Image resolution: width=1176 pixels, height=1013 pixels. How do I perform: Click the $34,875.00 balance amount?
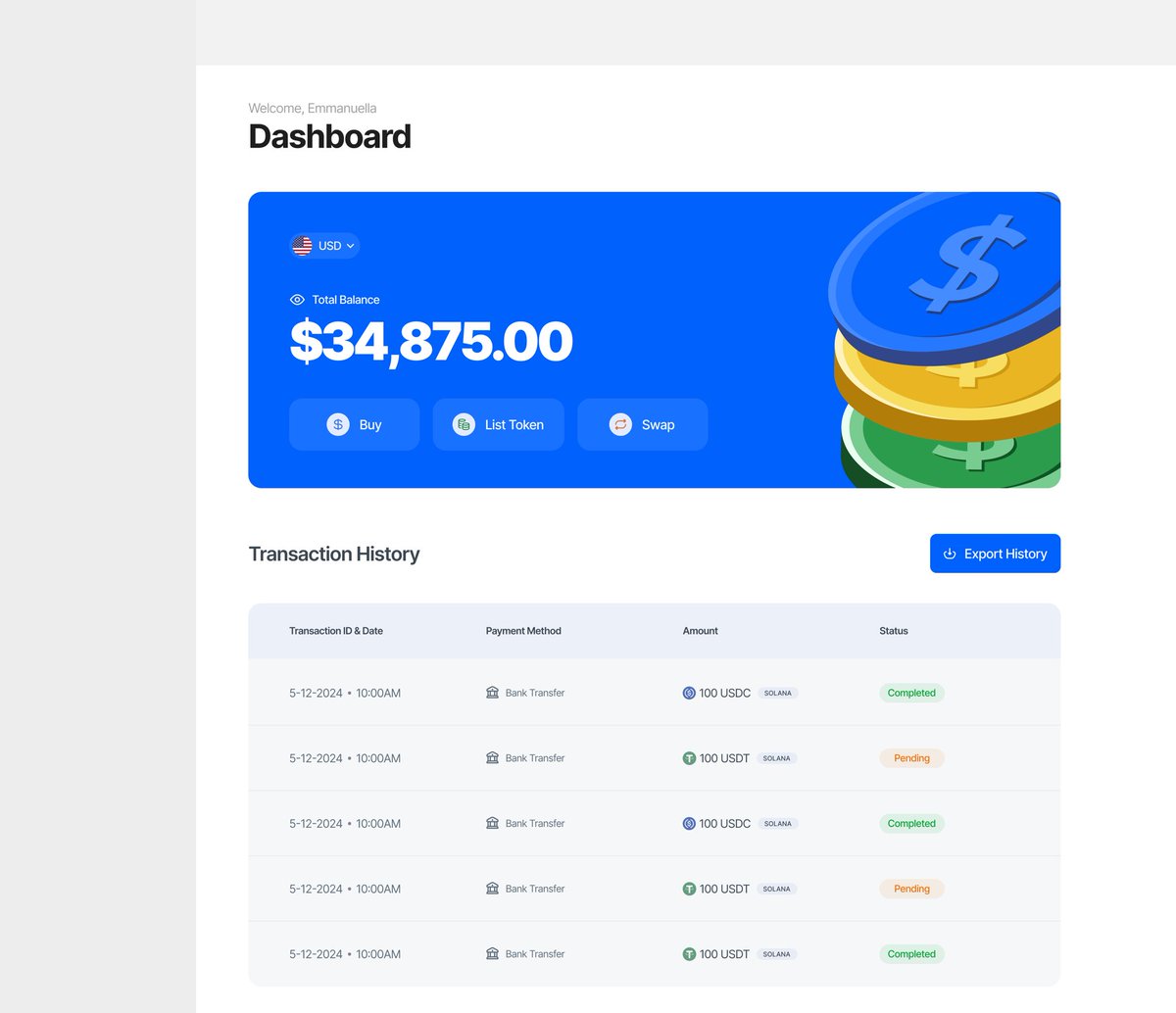tap(431, 341)
